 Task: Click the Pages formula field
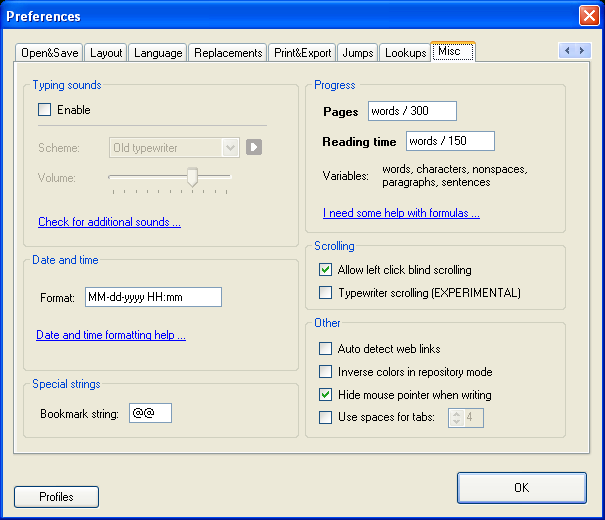(412, 111)
